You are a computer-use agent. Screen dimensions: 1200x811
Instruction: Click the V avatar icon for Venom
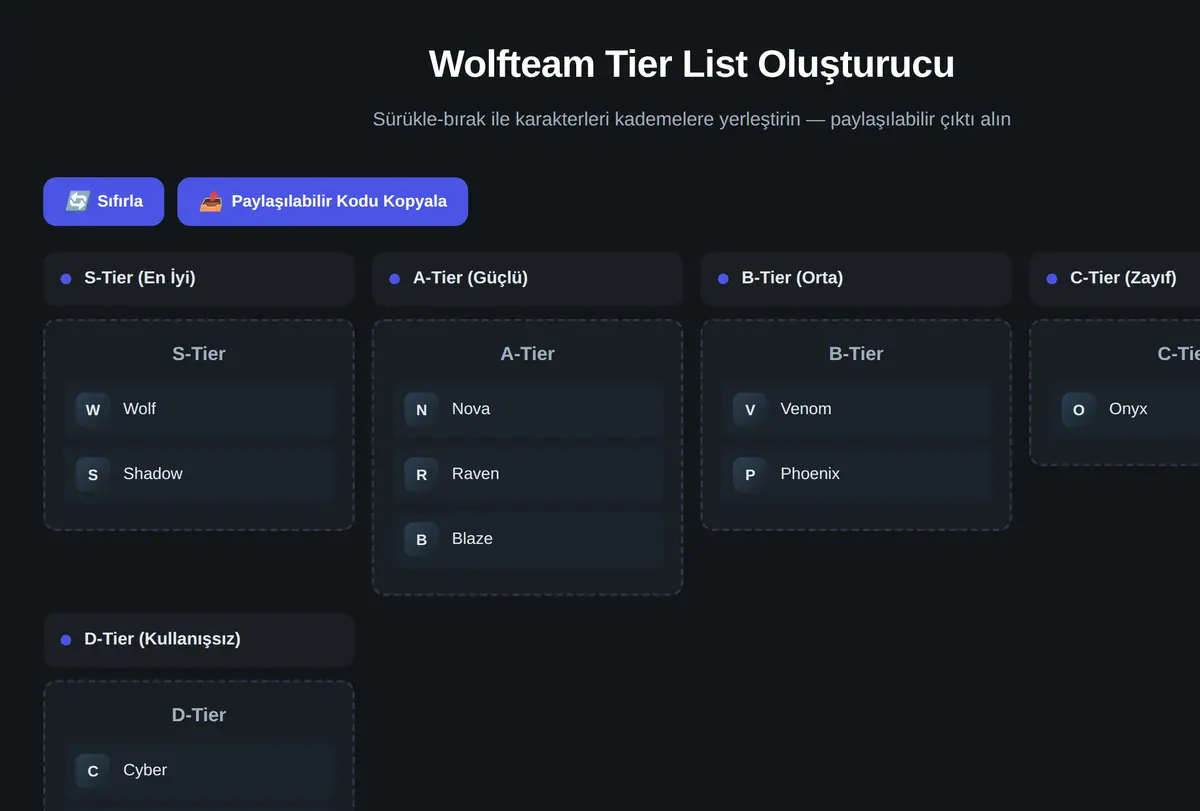750,409
